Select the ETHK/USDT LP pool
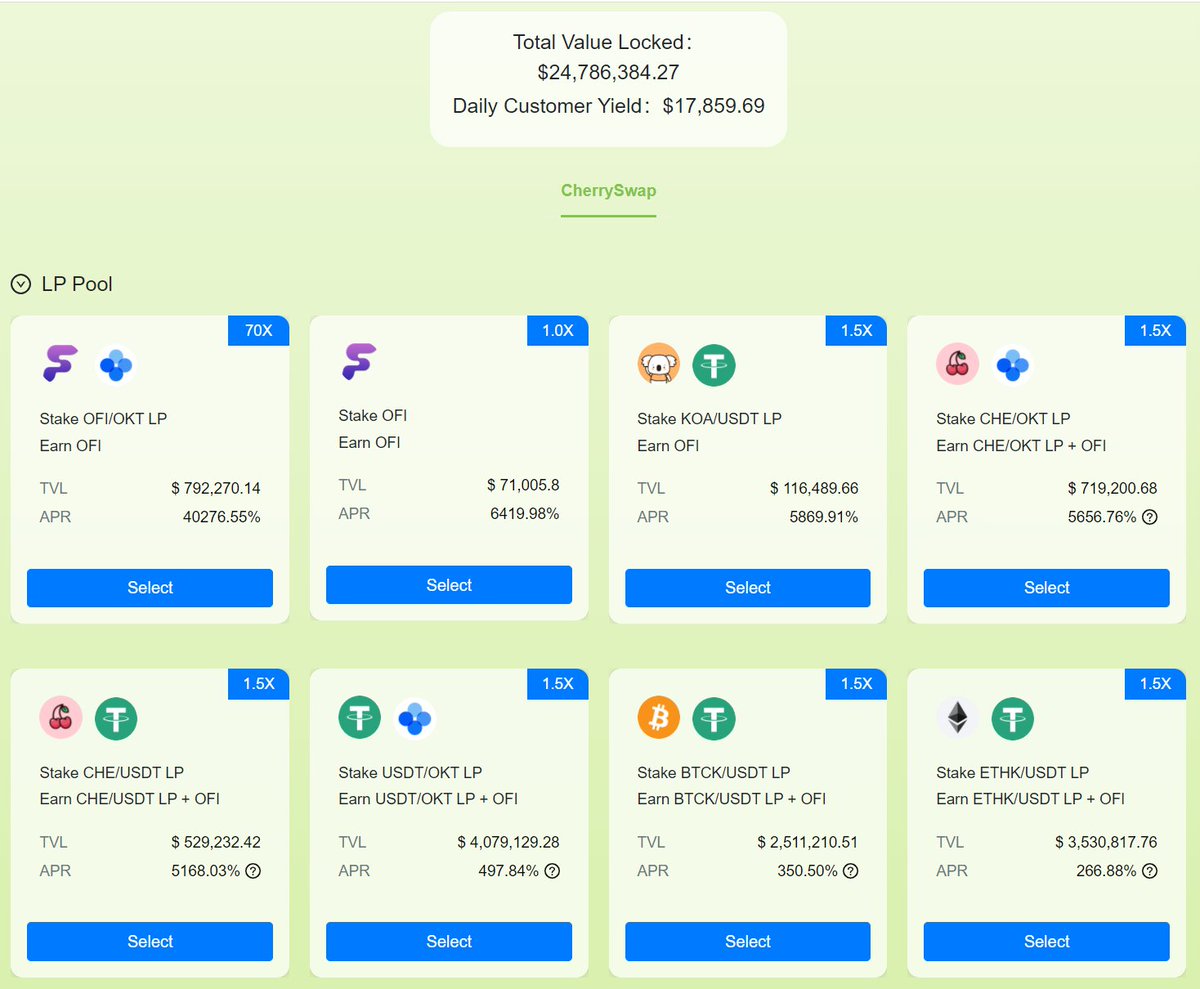 pyautogui.click(x=1047, y=941)
